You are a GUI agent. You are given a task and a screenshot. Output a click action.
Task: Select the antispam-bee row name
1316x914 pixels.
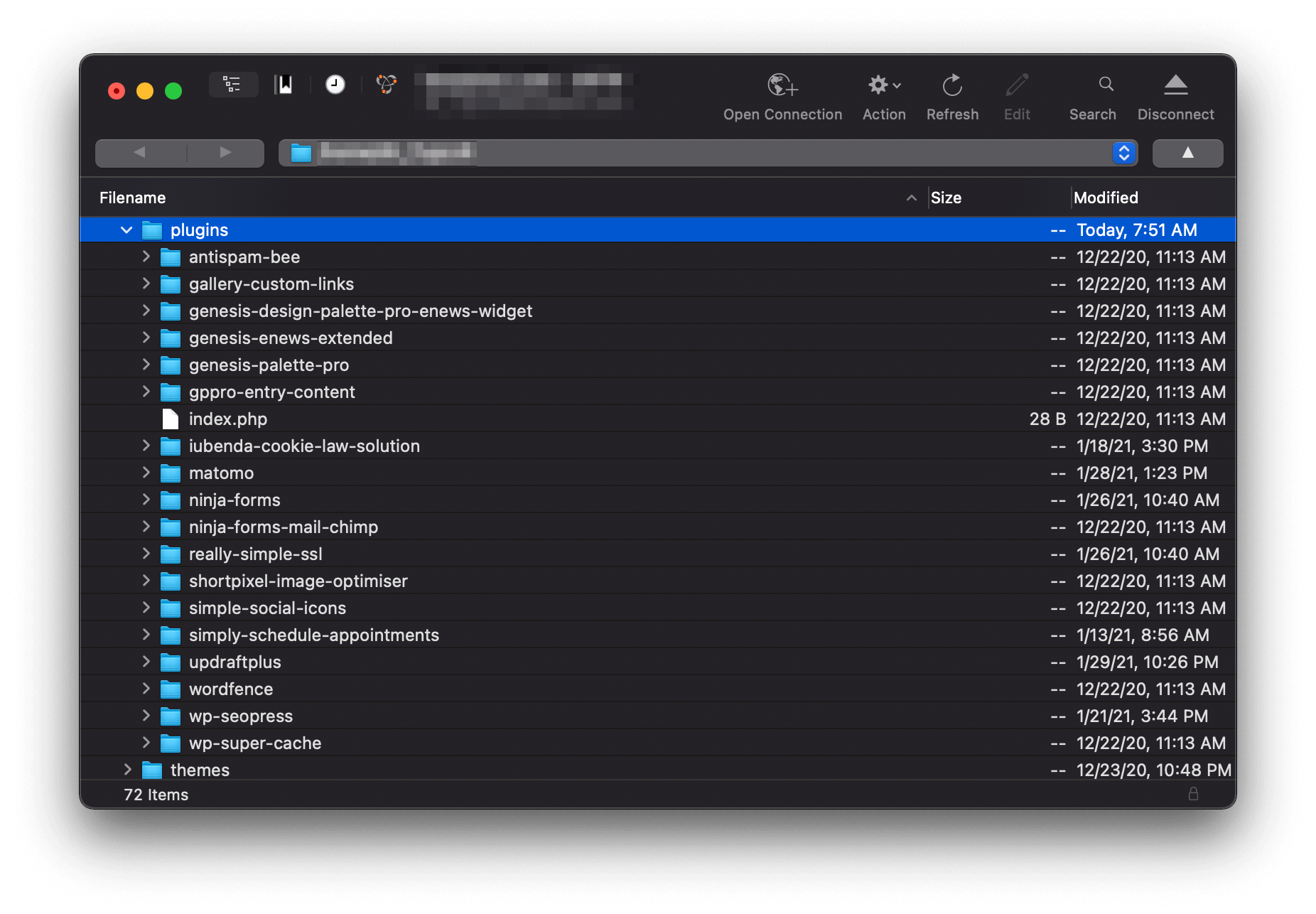click(244, 257)
